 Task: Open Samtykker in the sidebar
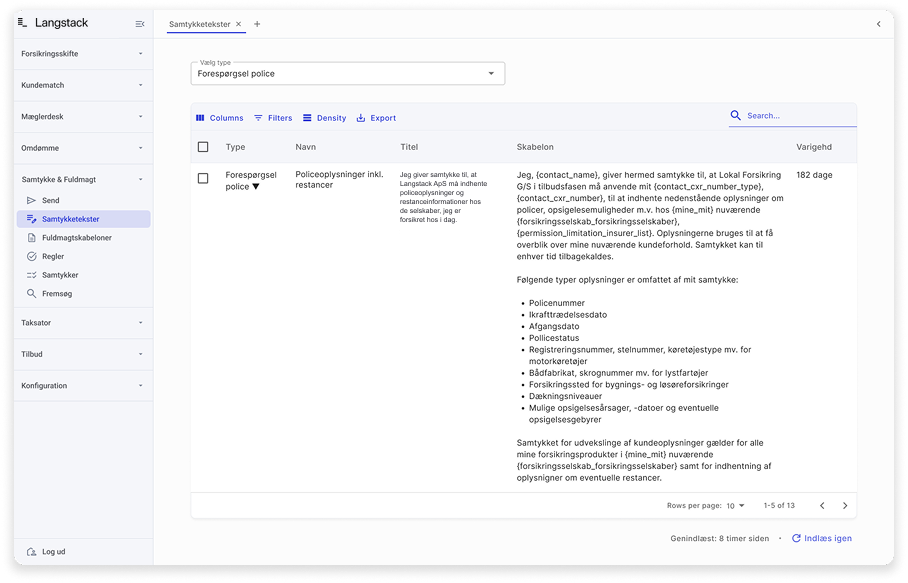coord(83,275)
